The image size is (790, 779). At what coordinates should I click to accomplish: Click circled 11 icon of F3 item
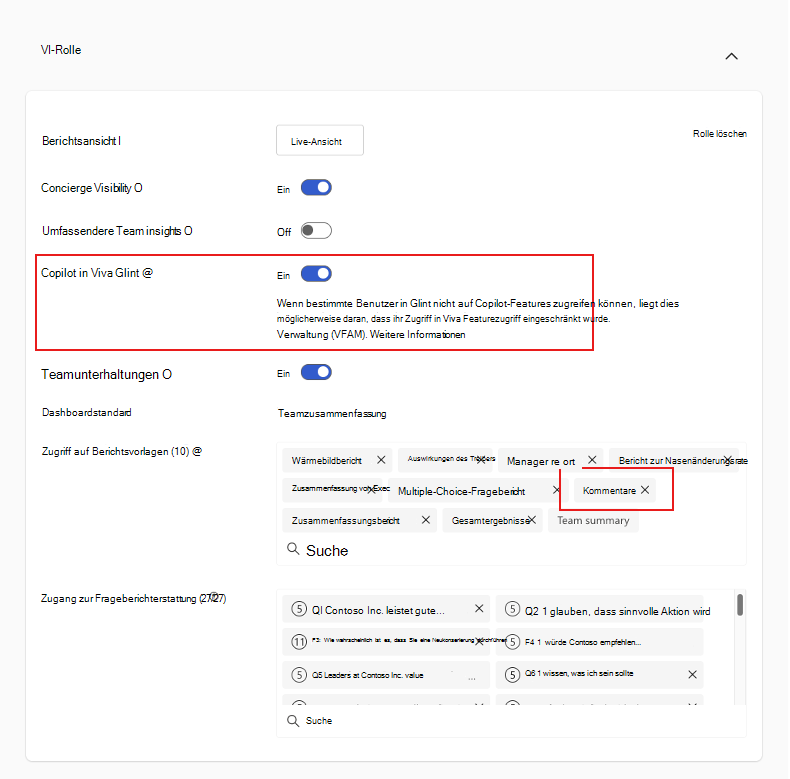pos(299,642)
